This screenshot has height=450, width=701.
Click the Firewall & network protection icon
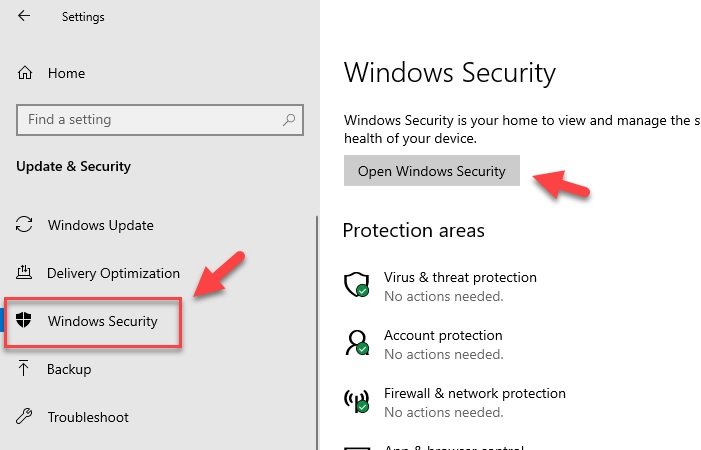pos(357,401)
